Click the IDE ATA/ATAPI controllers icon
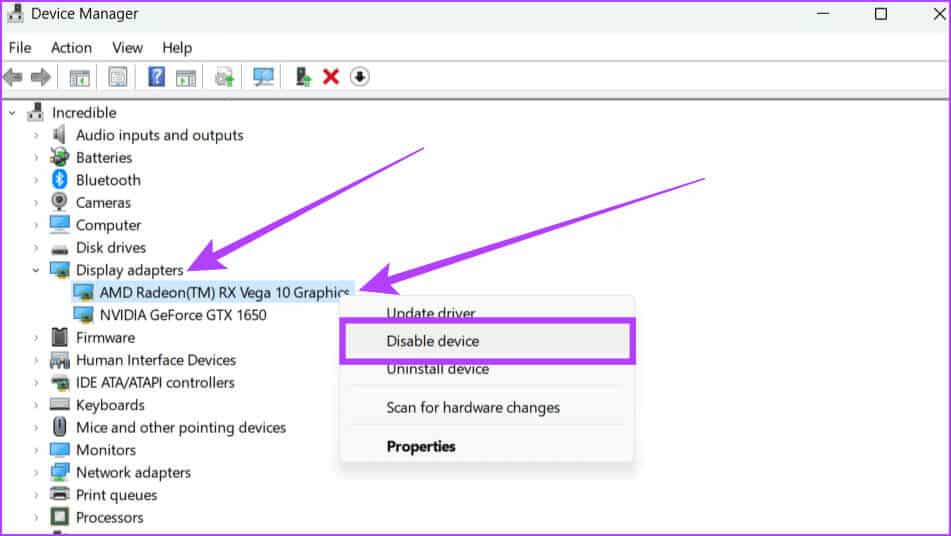 (59, 383)
